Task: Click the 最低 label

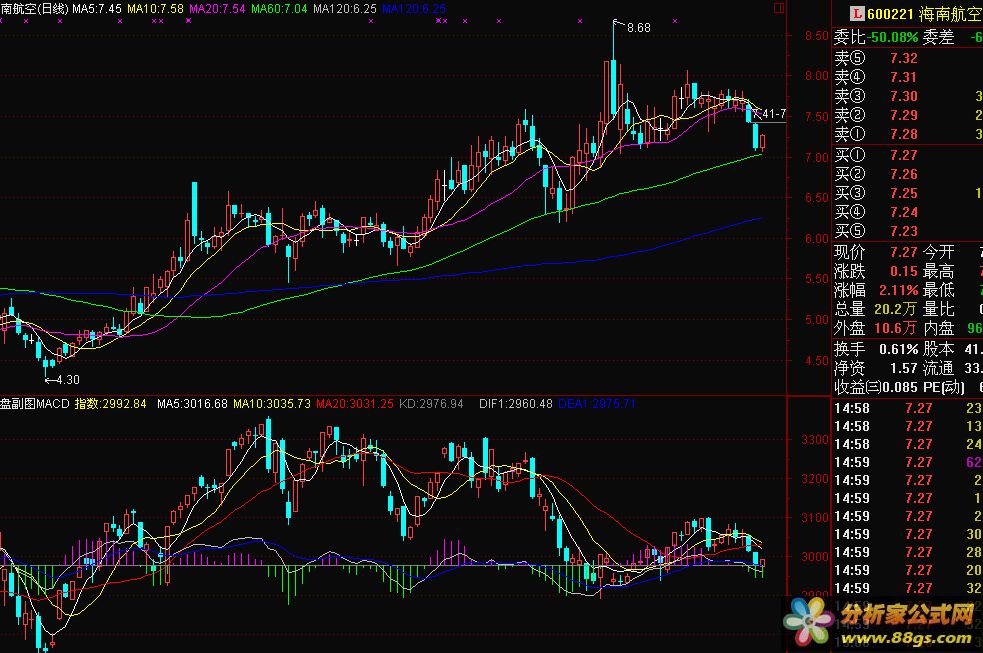Action: point(938,290)
